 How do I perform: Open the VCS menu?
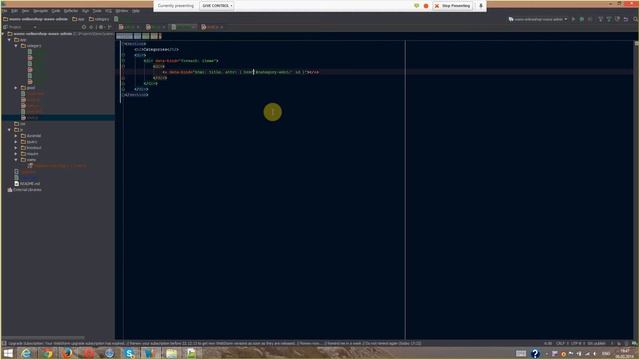tap(109, 11)
